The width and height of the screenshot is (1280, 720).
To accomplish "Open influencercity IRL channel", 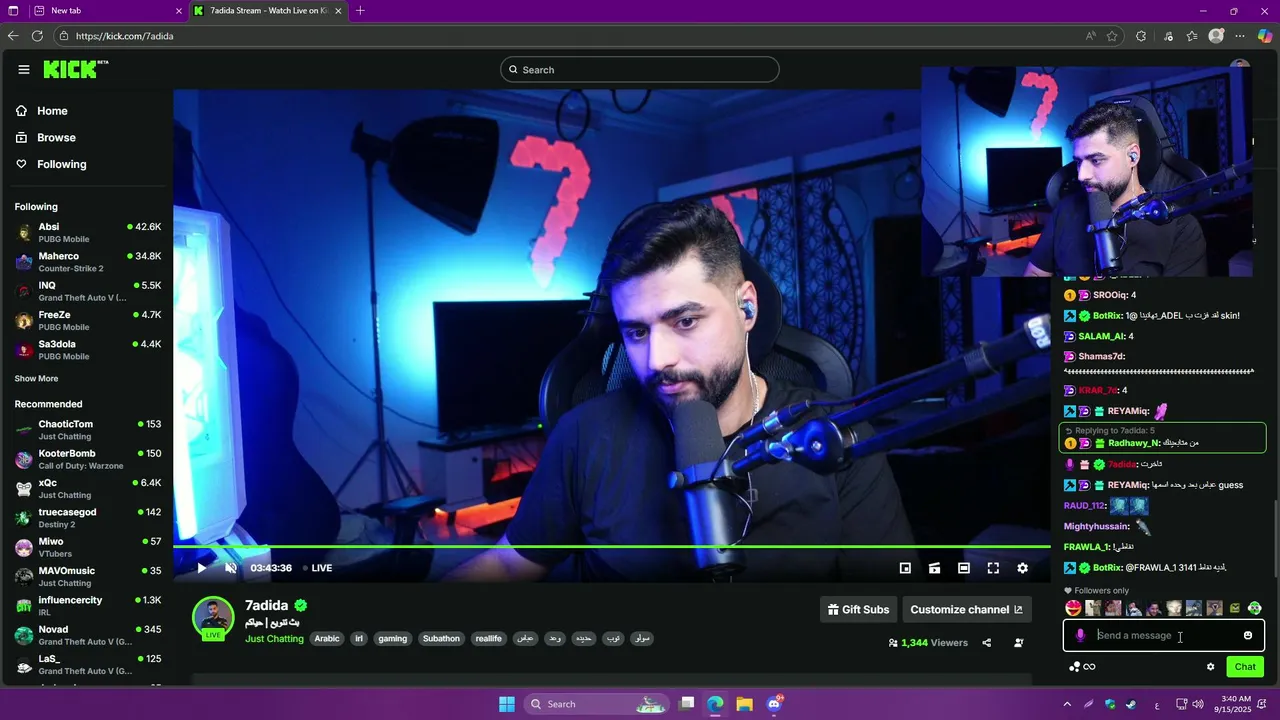I will [88, 606].
